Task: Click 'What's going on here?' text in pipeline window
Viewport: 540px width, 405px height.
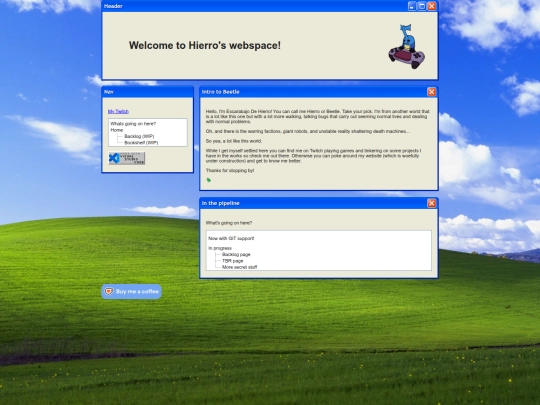Action: pos(229,223)
